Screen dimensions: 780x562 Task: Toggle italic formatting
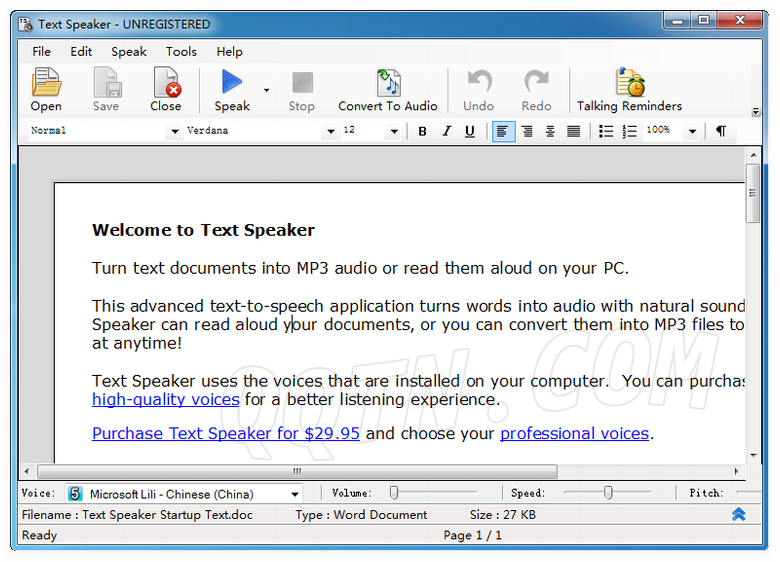click(446, 131)
